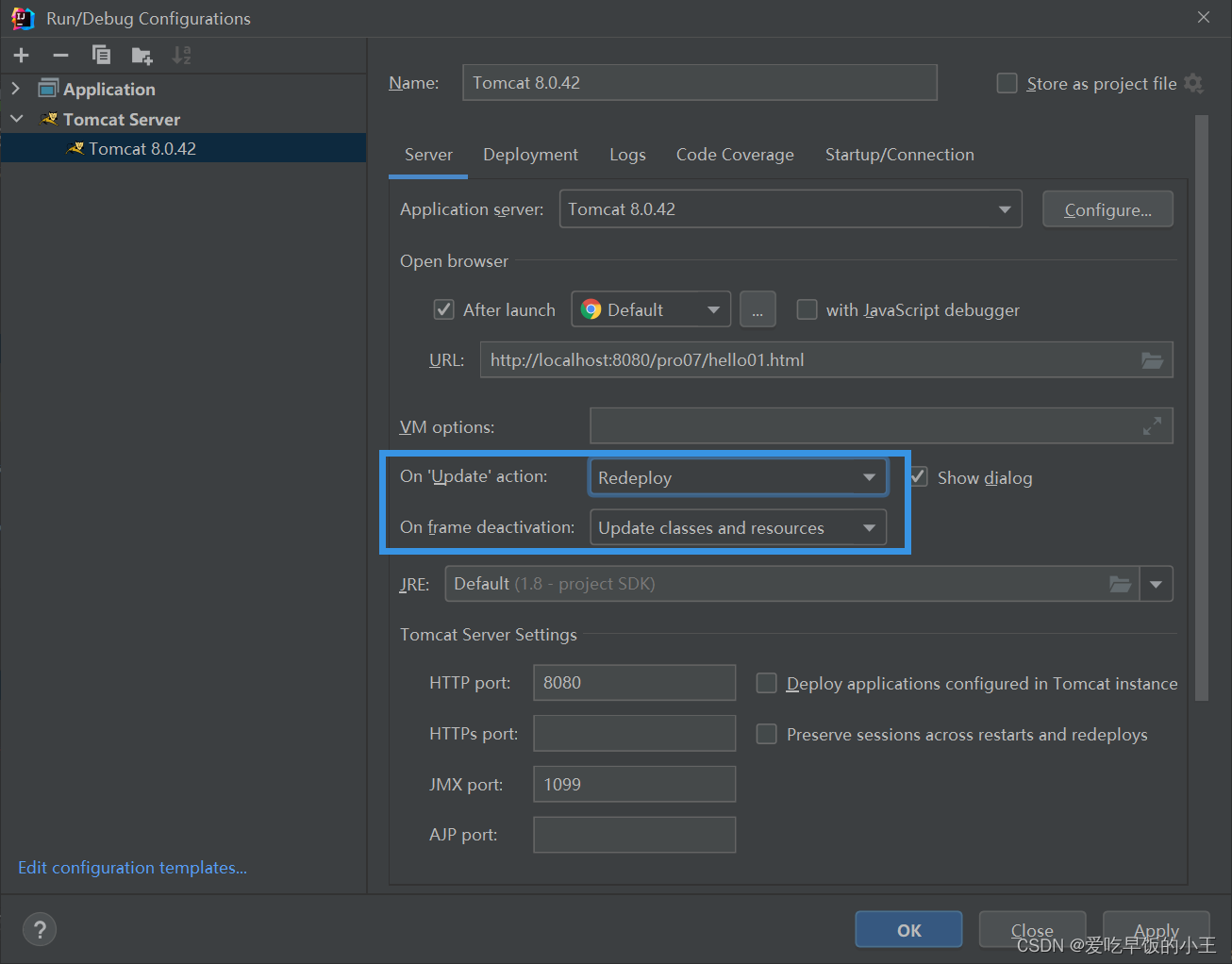
Task: Click the empty HTTPs port field
Action: (x=634, y=734)
